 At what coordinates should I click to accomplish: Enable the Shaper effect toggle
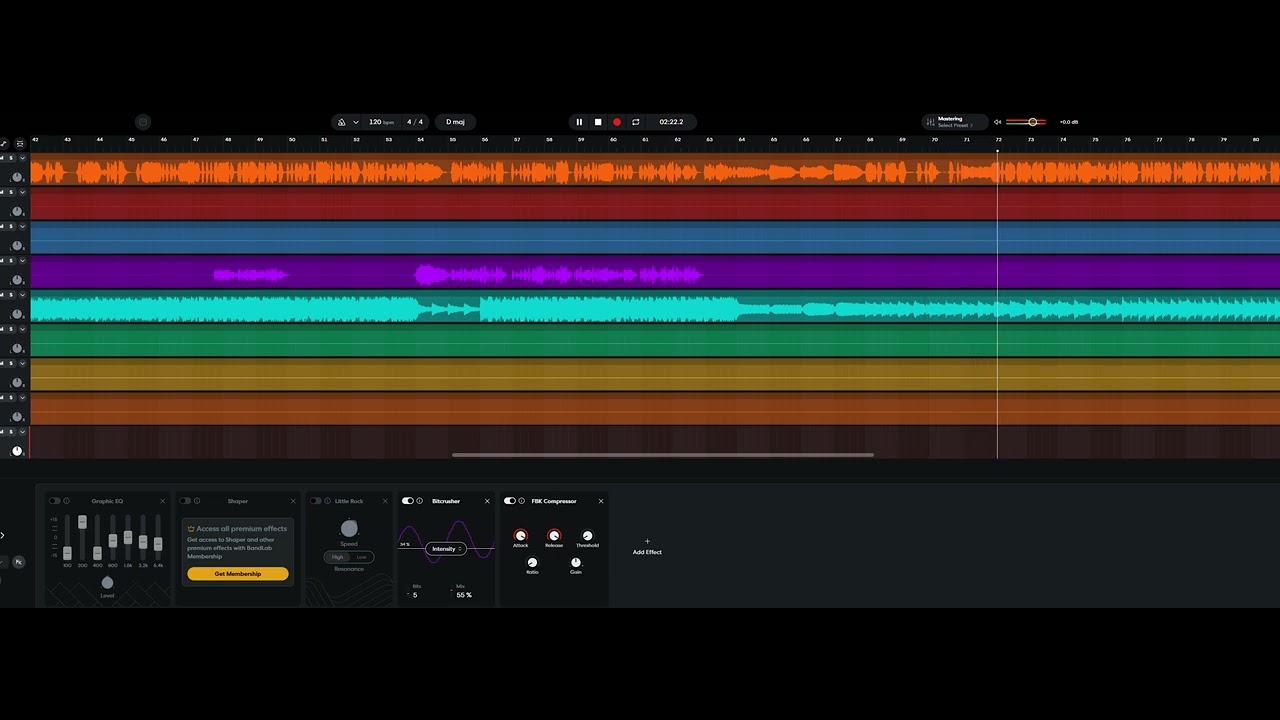pyautogui.click(x=185, y=501)
